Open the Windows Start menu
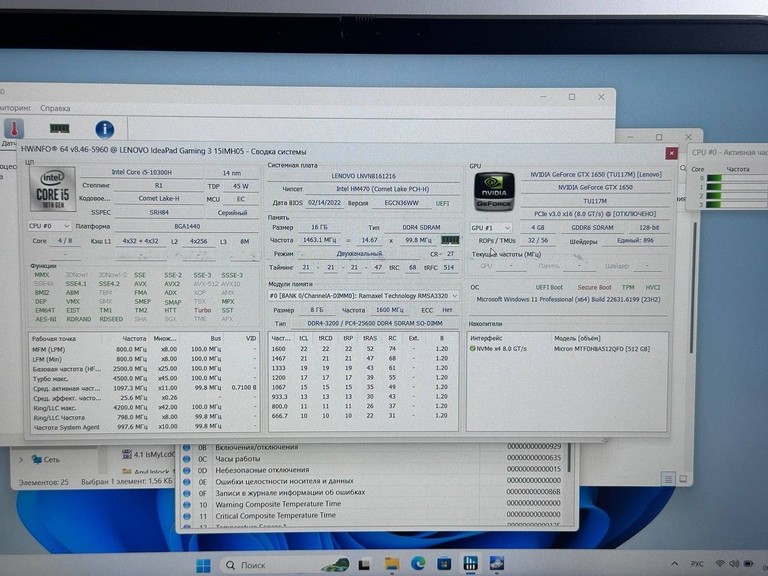This screenshot has width=768, height=576. [203, 565]
